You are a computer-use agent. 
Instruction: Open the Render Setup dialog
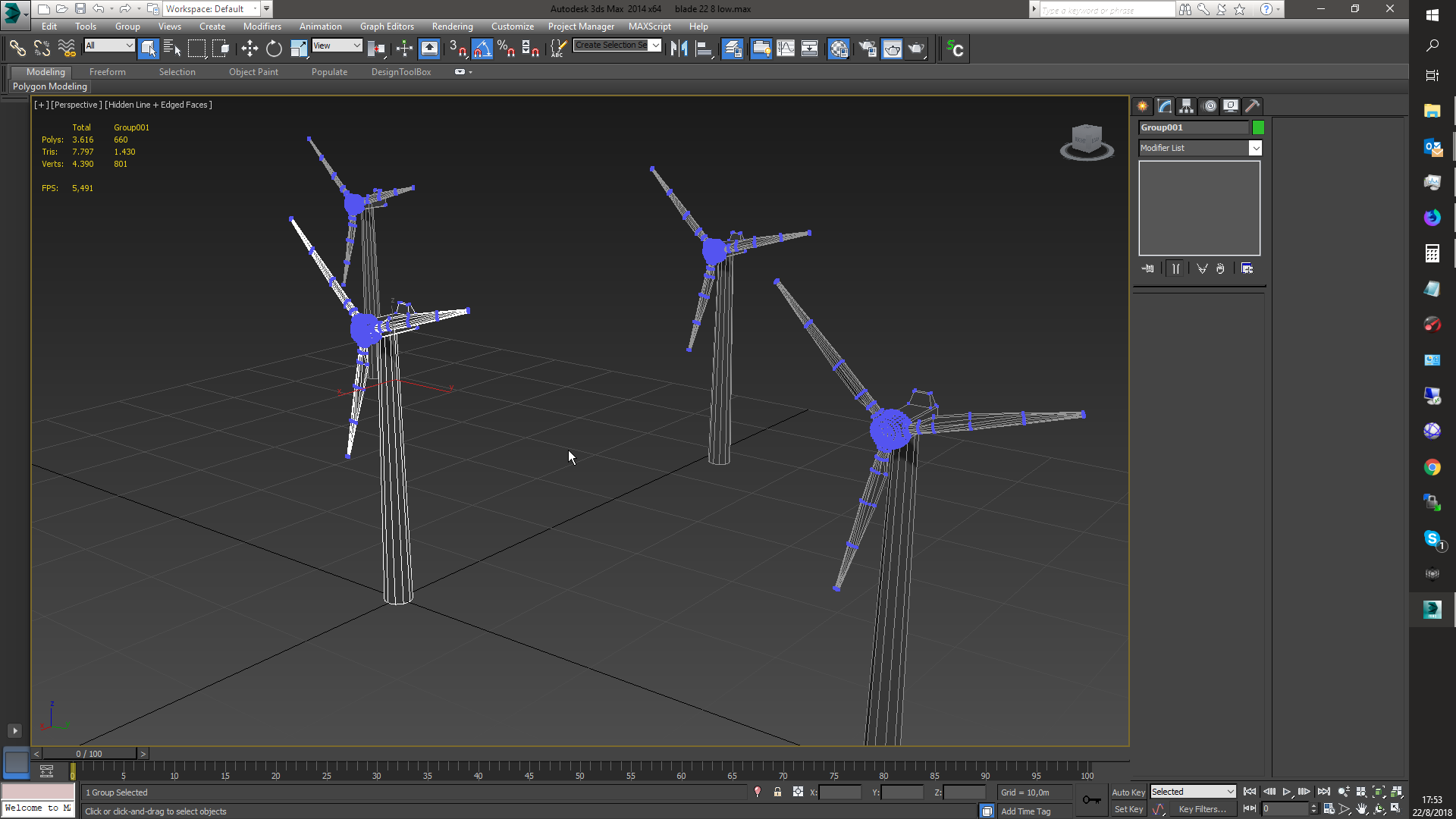point(867,49)
